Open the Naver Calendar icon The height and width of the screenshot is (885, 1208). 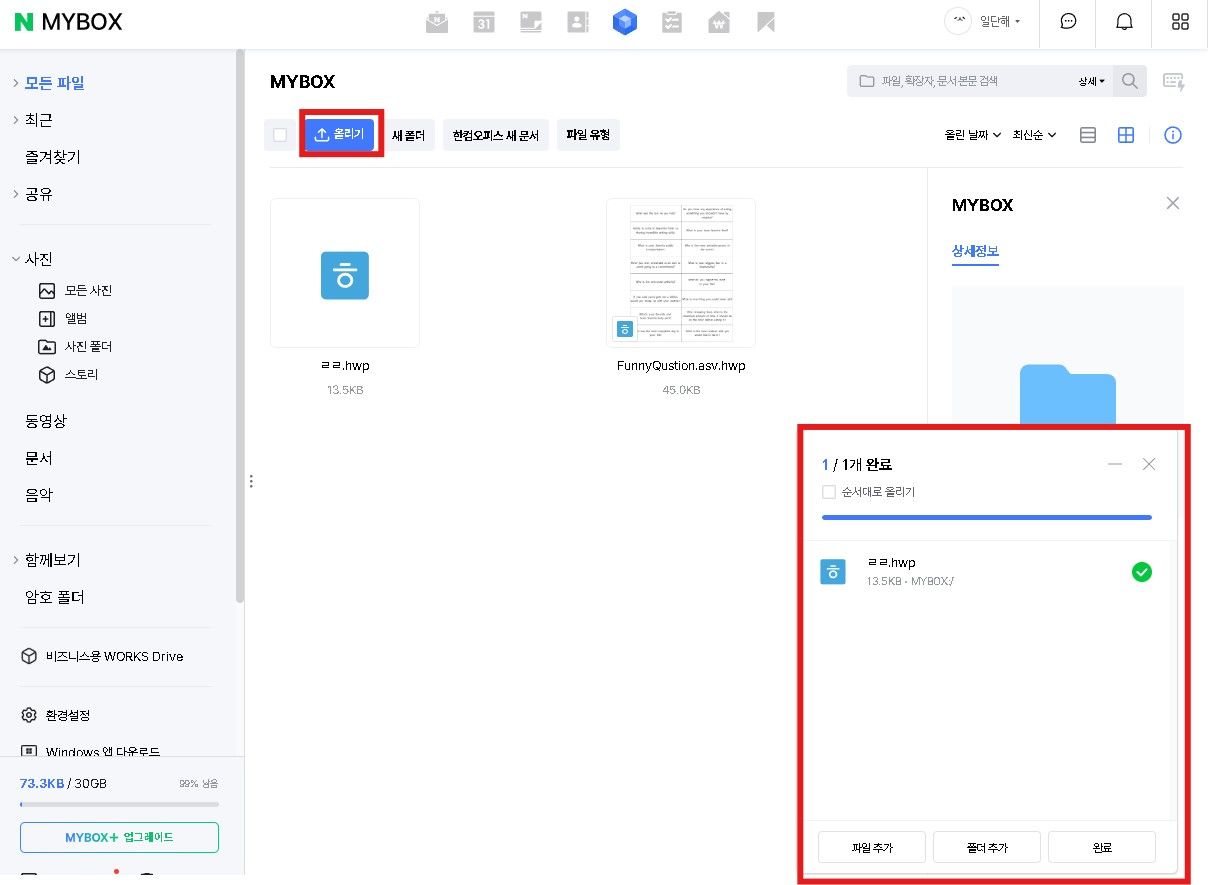coord(484,22)
